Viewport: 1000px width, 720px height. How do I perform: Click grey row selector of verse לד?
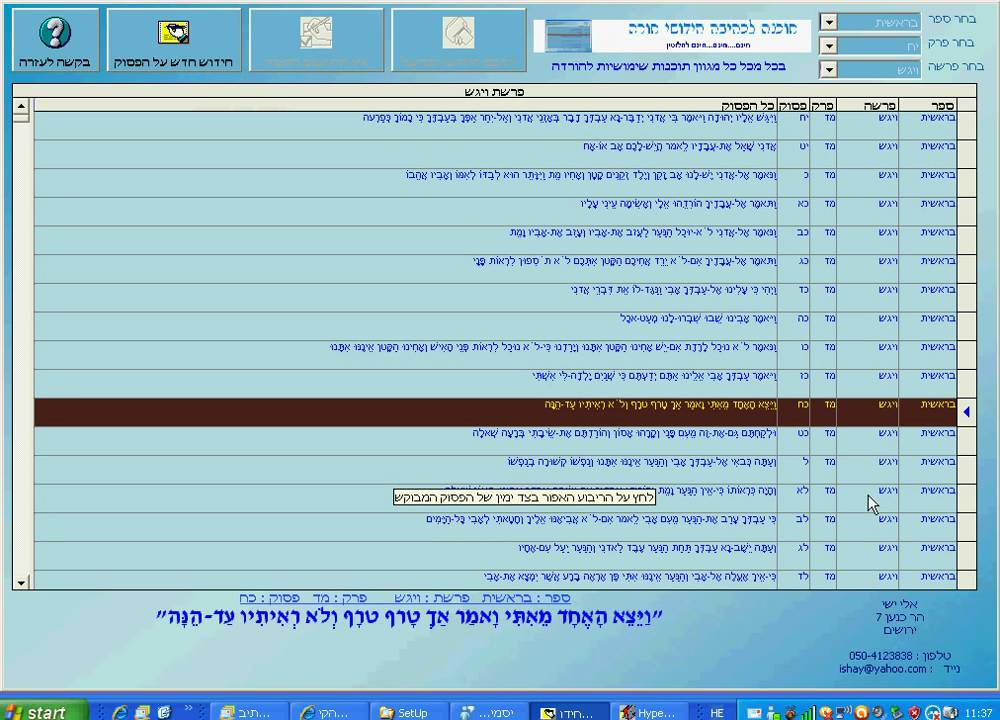(966, 579)
